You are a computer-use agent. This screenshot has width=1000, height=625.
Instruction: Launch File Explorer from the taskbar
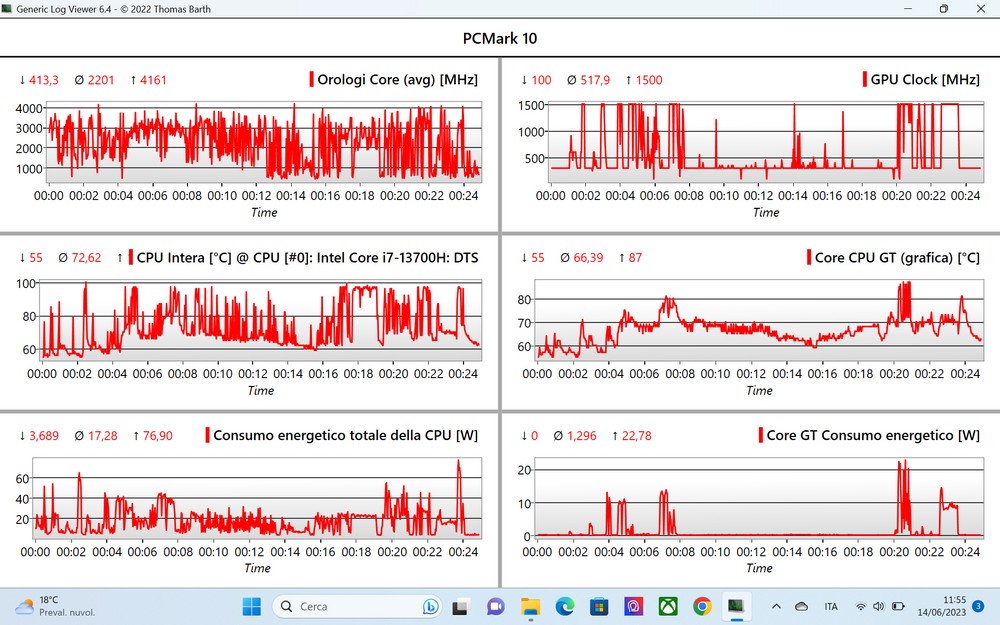[530, 606]
